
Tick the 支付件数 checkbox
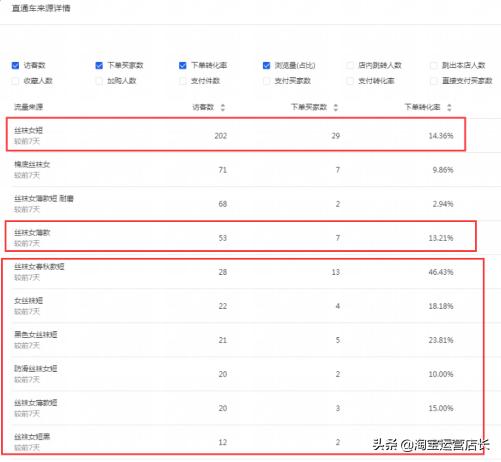tap(183, 81)
